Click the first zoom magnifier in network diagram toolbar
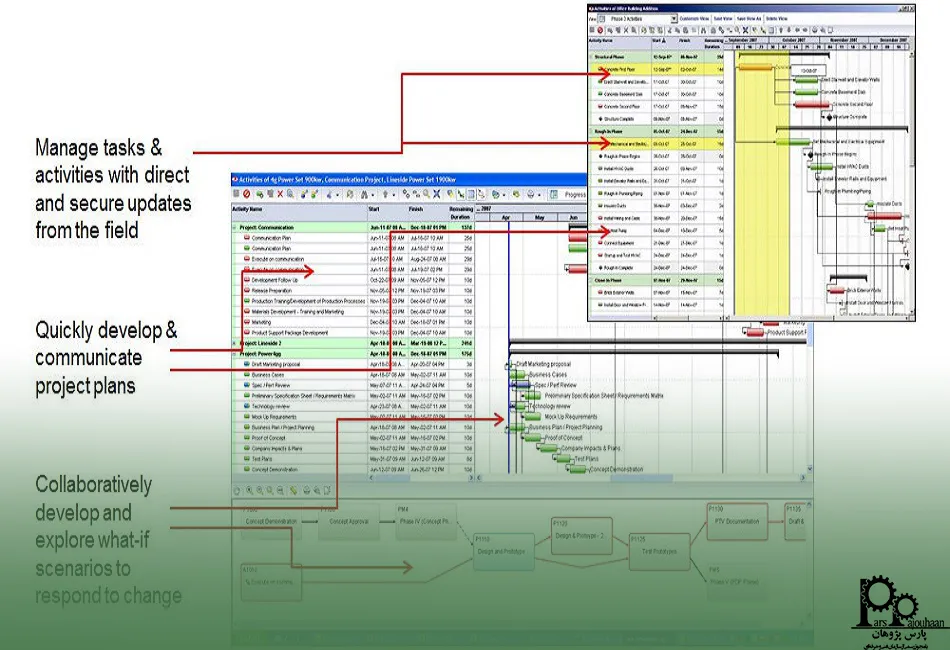The width and height of the screenshot is (950, 650). pyautogui.click(x=250, y=491)
